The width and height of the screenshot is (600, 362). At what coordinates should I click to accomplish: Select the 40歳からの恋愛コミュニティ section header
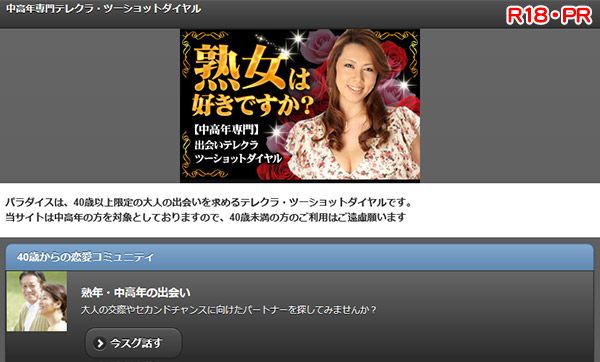(x=300, y=257)
